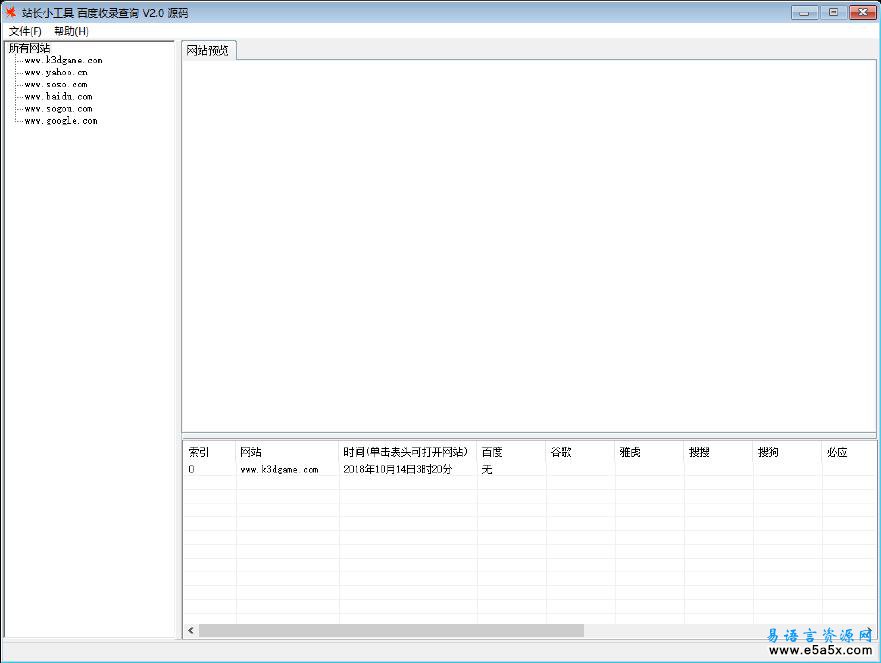The height and width of the screenshot is (663, 881).
Task: Click the 无 value in the 百度 column
Action: (487, 469)
